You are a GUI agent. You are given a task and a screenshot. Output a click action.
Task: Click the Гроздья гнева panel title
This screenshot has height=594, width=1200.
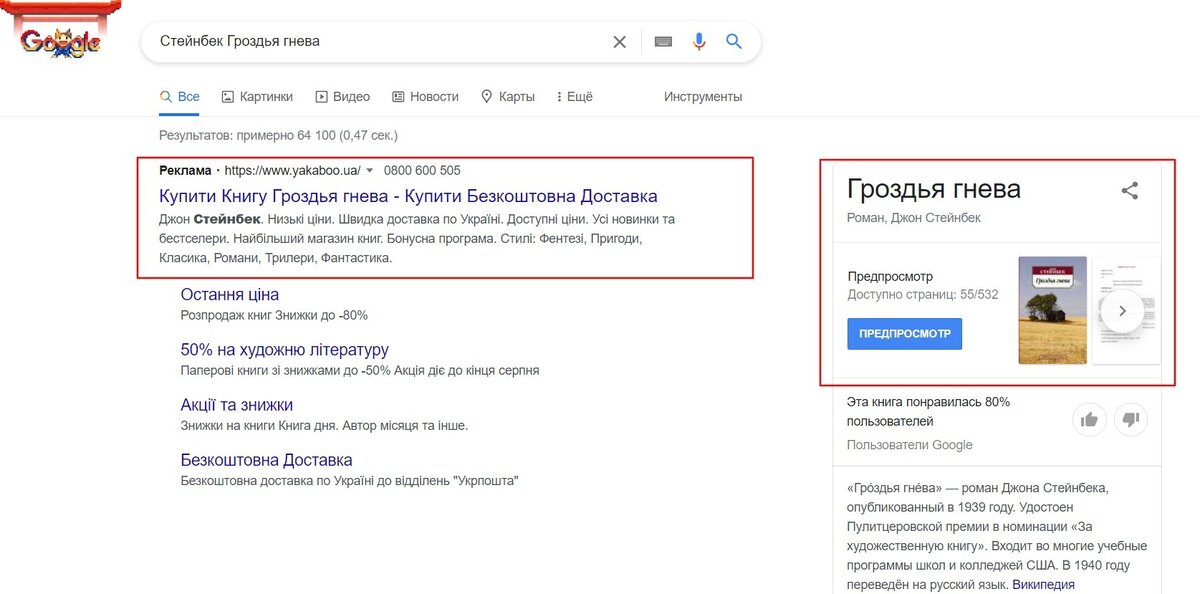coord(933,189)
